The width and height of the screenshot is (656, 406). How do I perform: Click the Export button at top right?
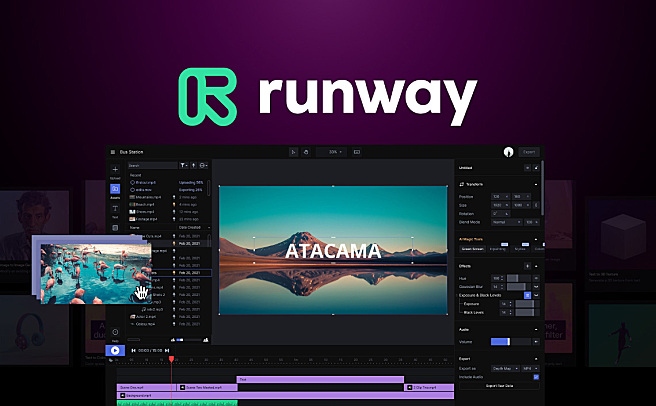pos(529,152)
